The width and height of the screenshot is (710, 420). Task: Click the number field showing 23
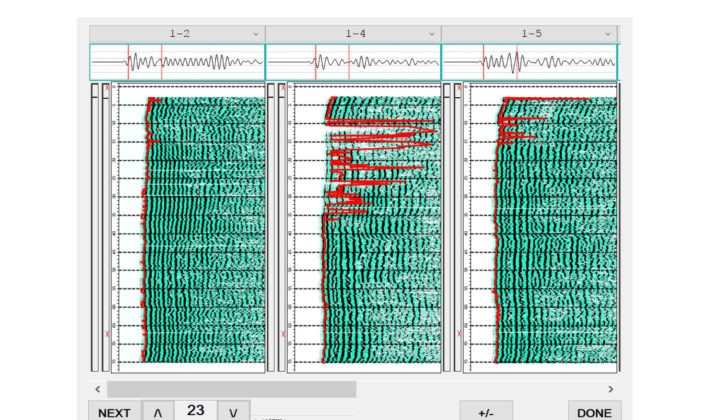tap(196, 410)
